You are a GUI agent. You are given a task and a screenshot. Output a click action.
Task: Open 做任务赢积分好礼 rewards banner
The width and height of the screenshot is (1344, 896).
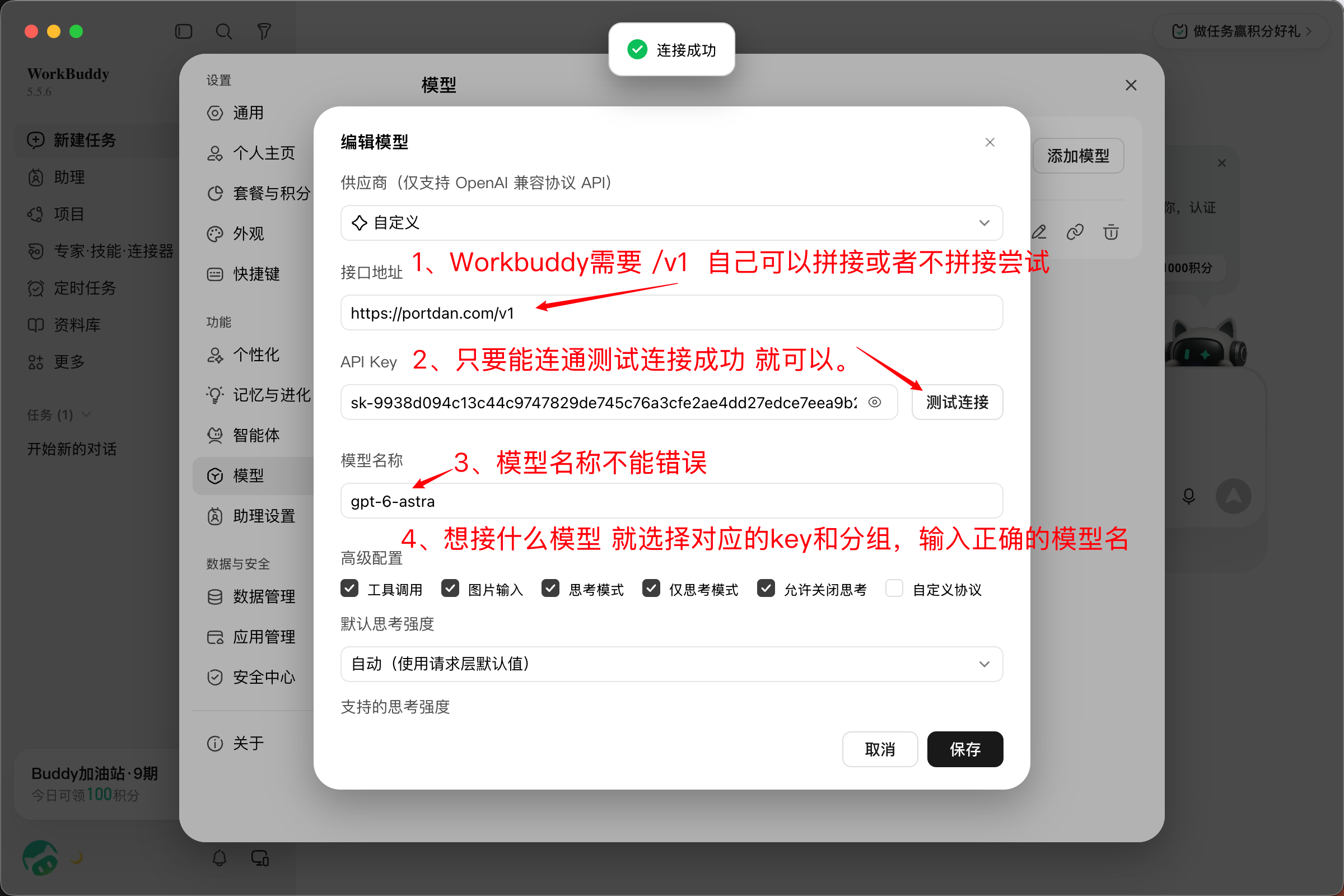pos(1241,31)
